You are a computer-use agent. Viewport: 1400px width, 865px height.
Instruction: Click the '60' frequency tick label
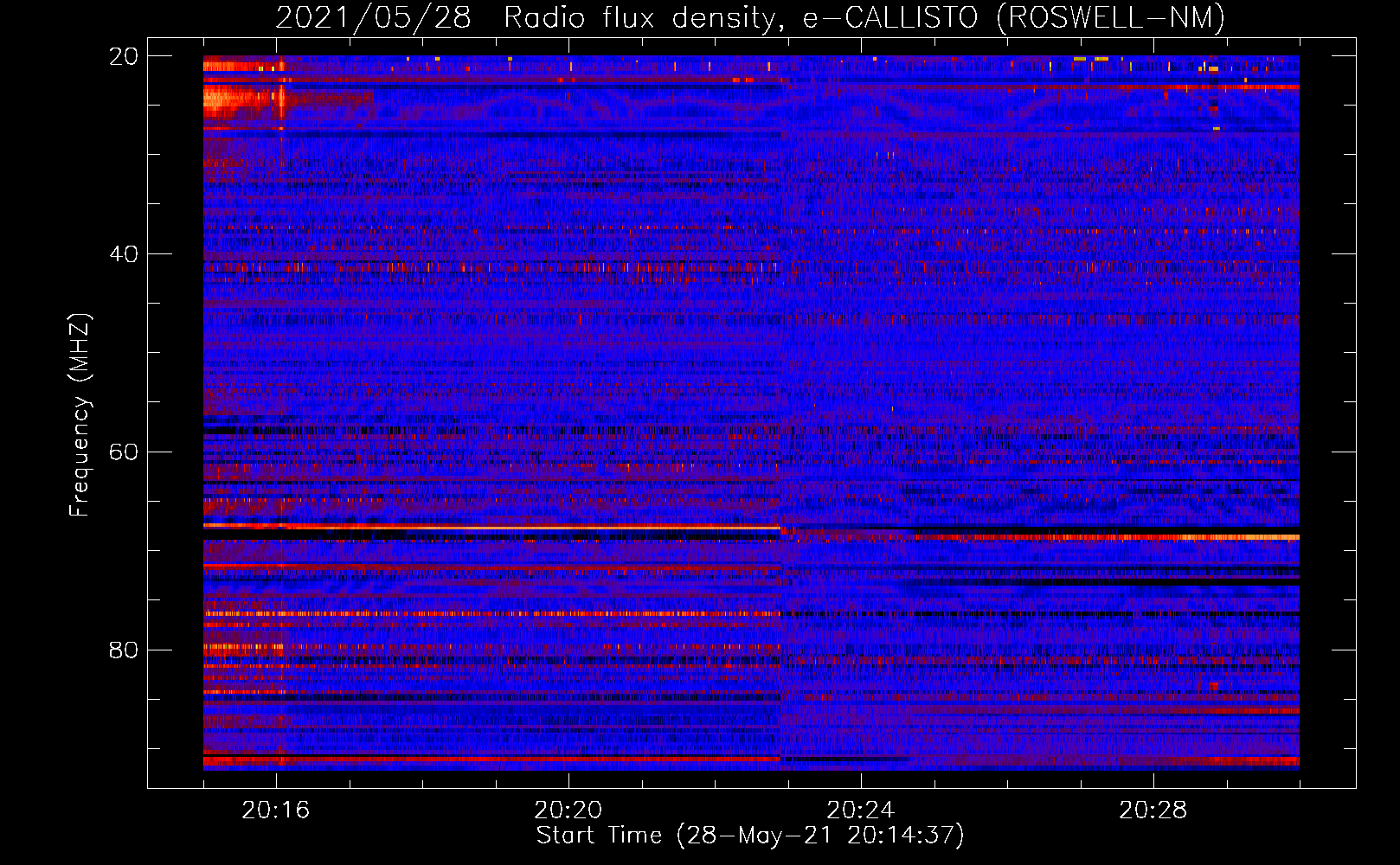(x=124, y=452)
